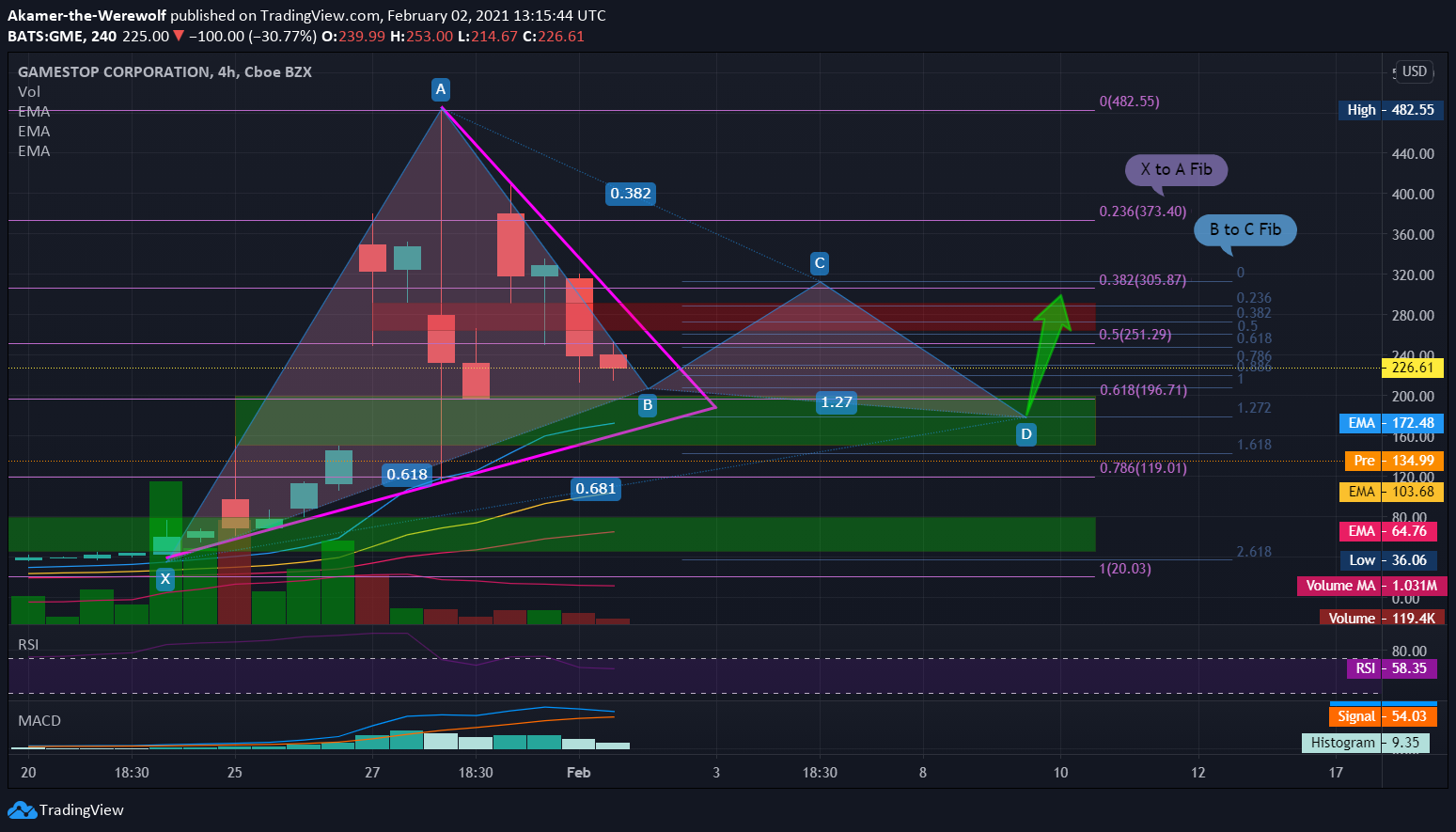Viewport: 1456px width, 832px height.
Task: Click the 0.236(373.40) Fibonacci level label
Action: click(1143, 212)
